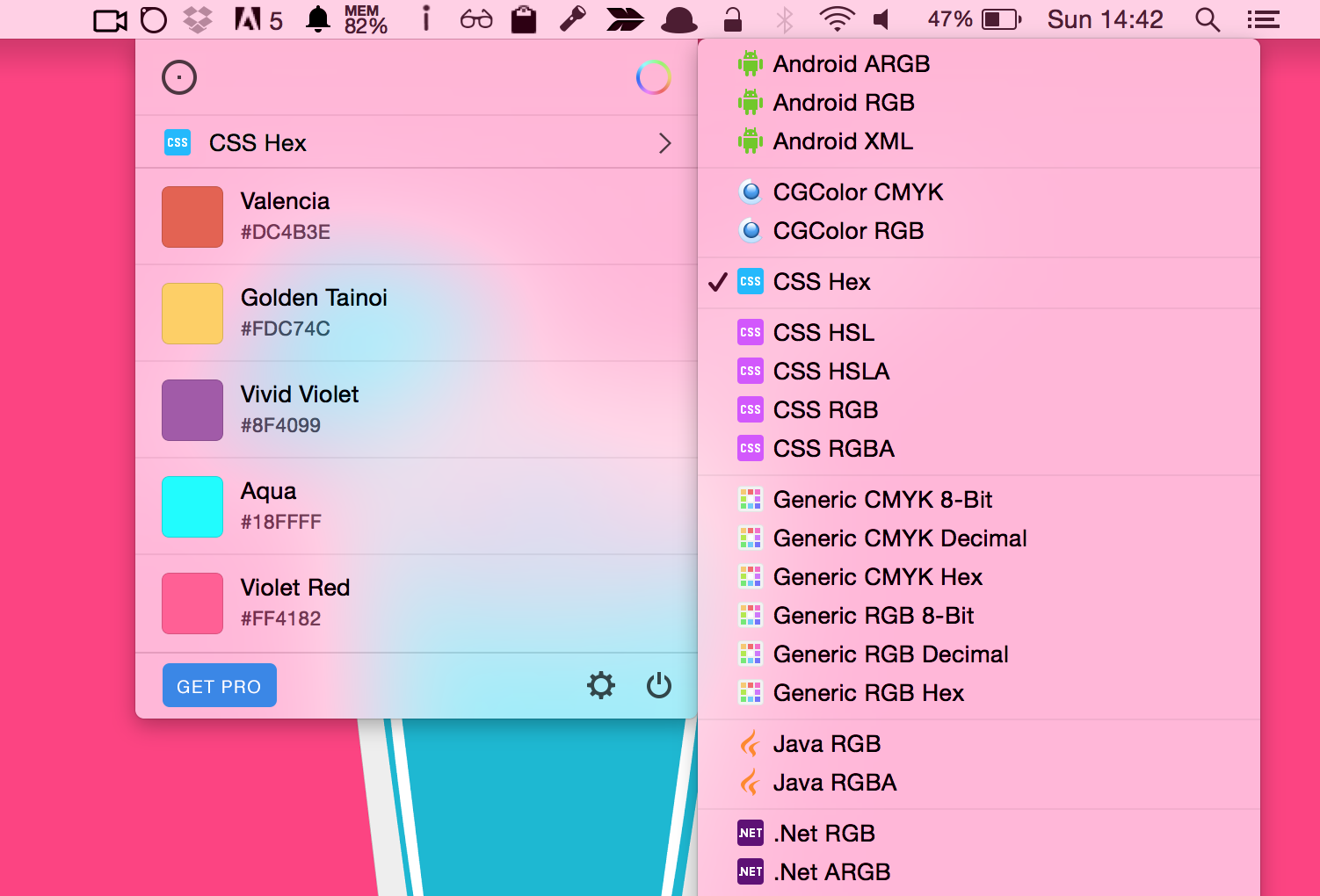Select Generic RGB Decimal format
Image resolution: width=1320 pixels, height=896 pixels.
pos(979,654)
